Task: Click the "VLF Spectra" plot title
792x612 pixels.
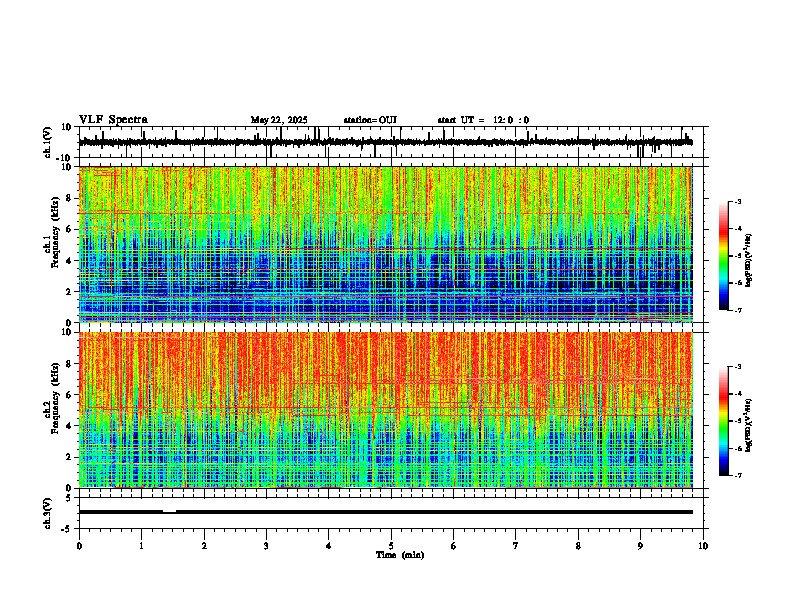Action: click(113, 120)
